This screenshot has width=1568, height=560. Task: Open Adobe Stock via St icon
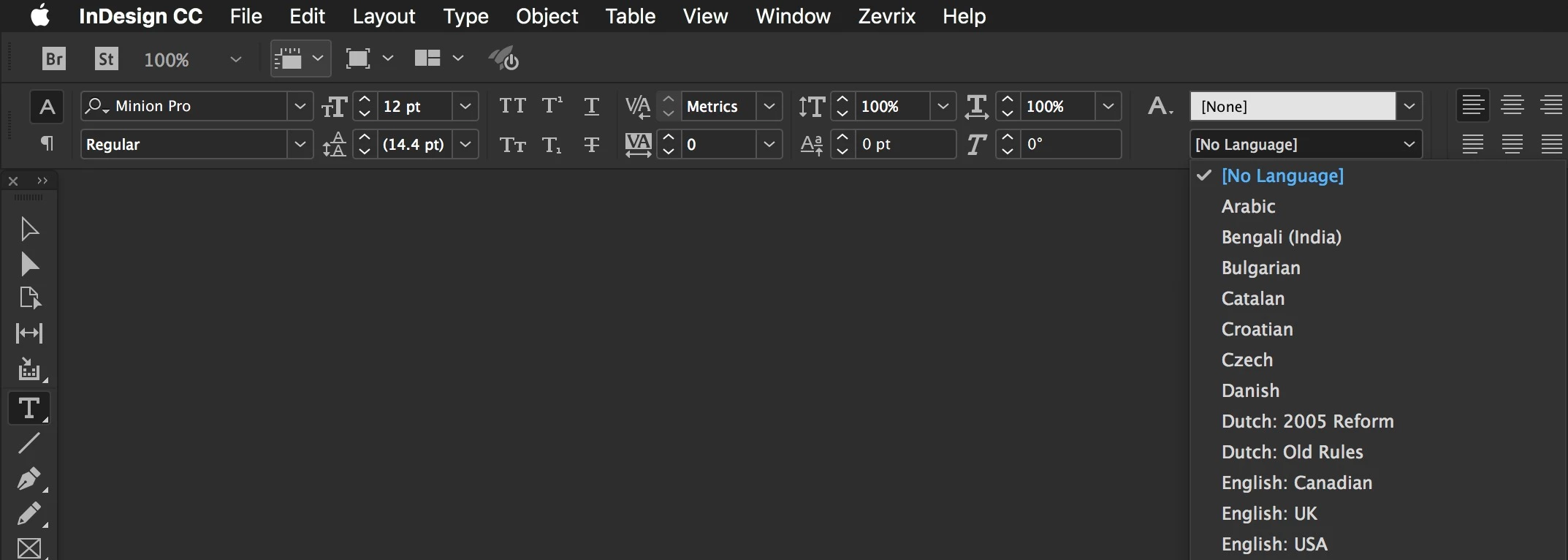coord(107,58)
